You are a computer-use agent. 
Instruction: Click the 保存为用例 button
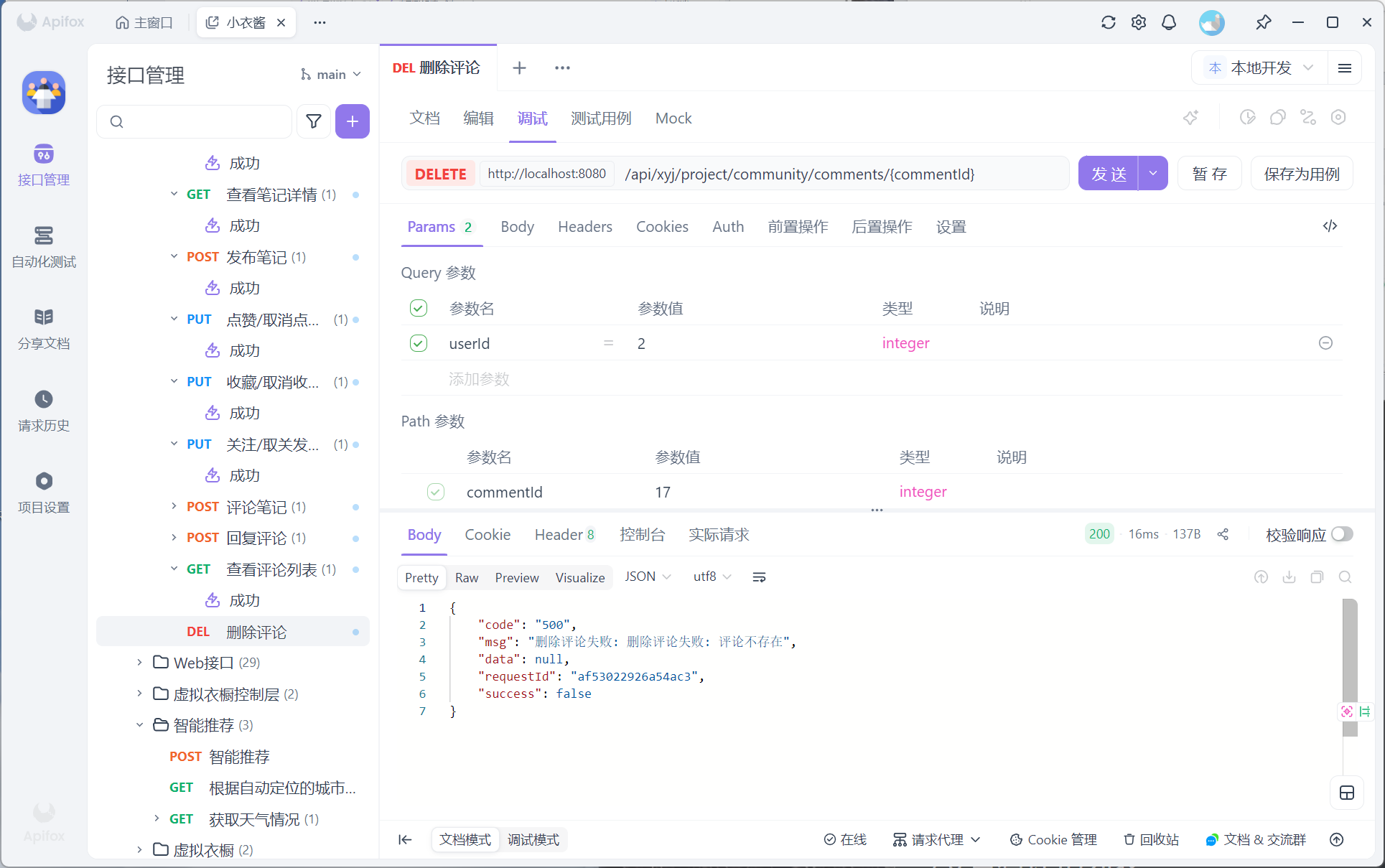click(x=1301, y=174)
